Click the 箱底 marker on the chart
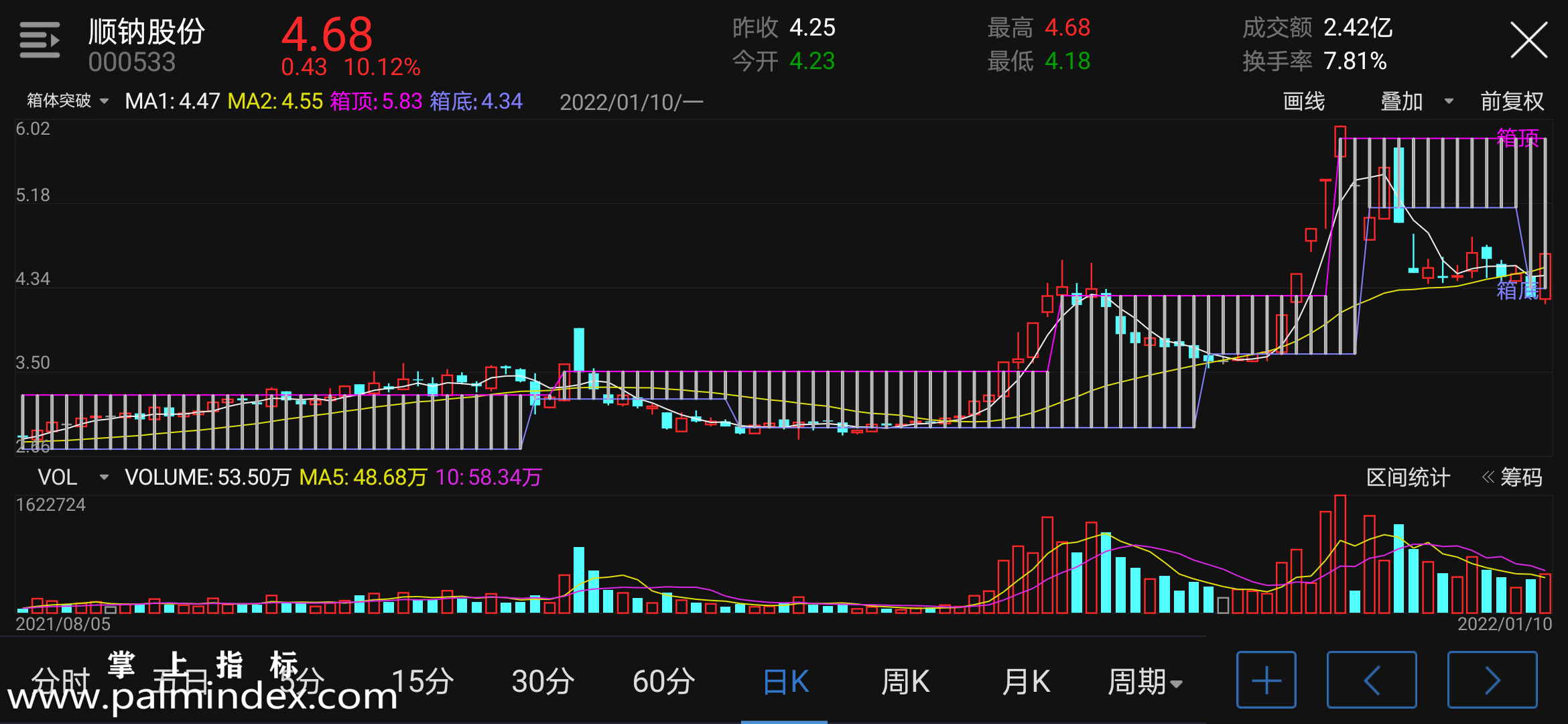This screenshot has width=1568, height=724. tap(1518, 290)
